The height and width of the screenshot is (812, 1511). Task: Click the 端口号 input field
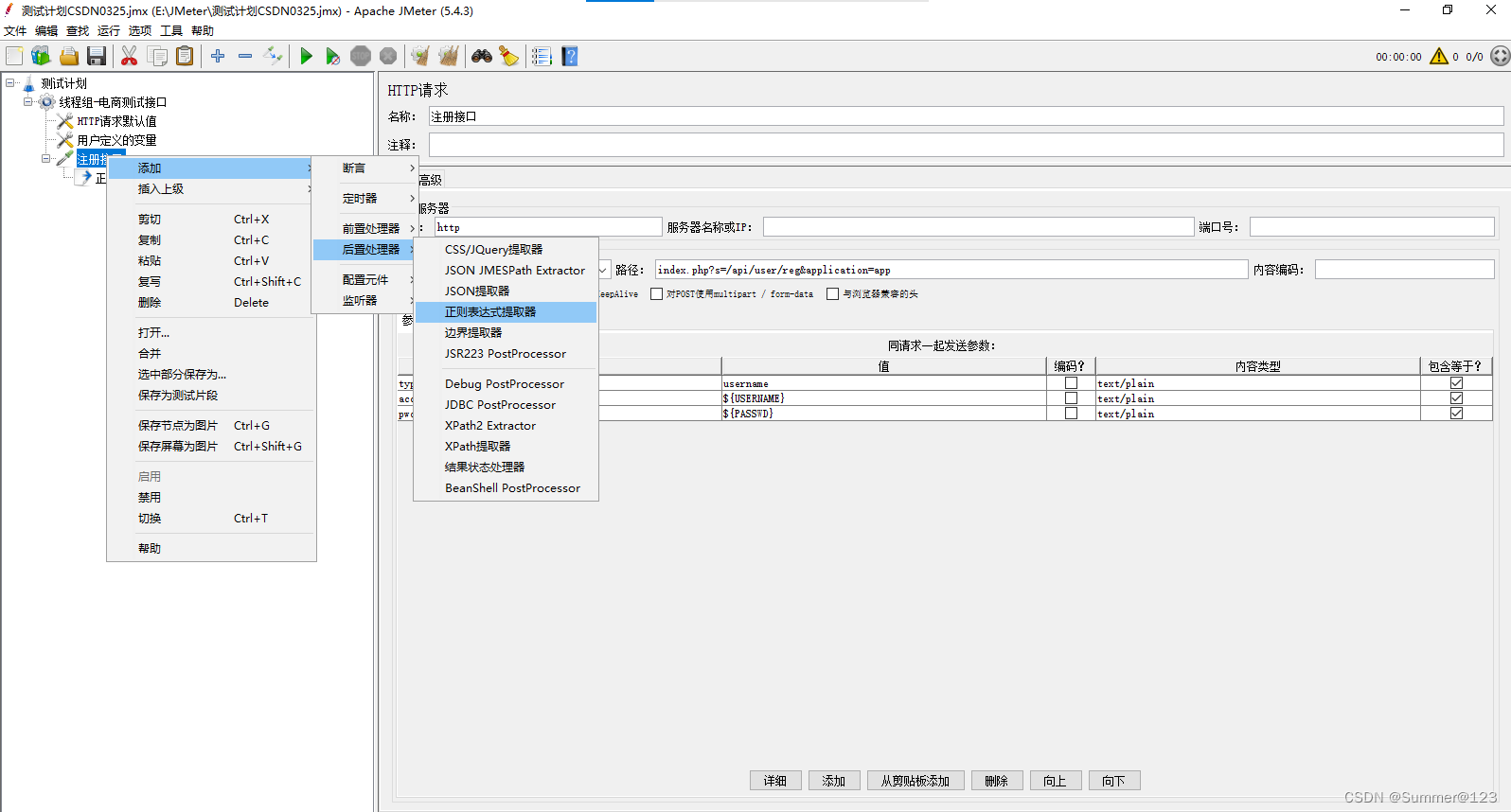(x=1372, y=227)
